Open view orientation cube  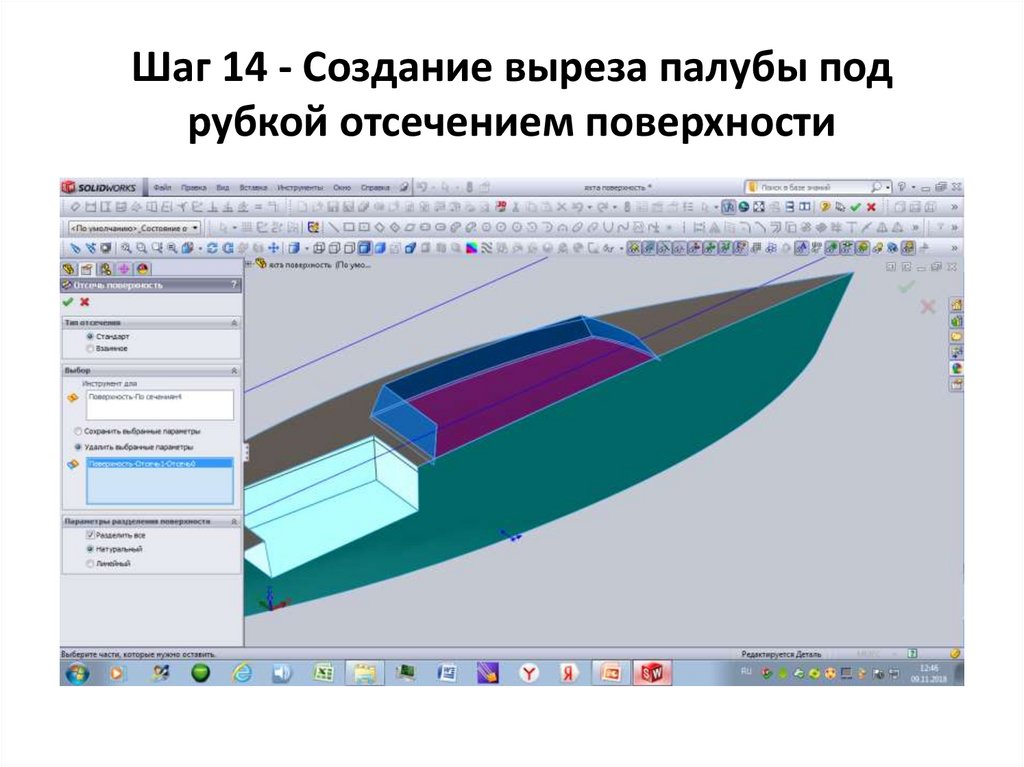pos(294,248)
